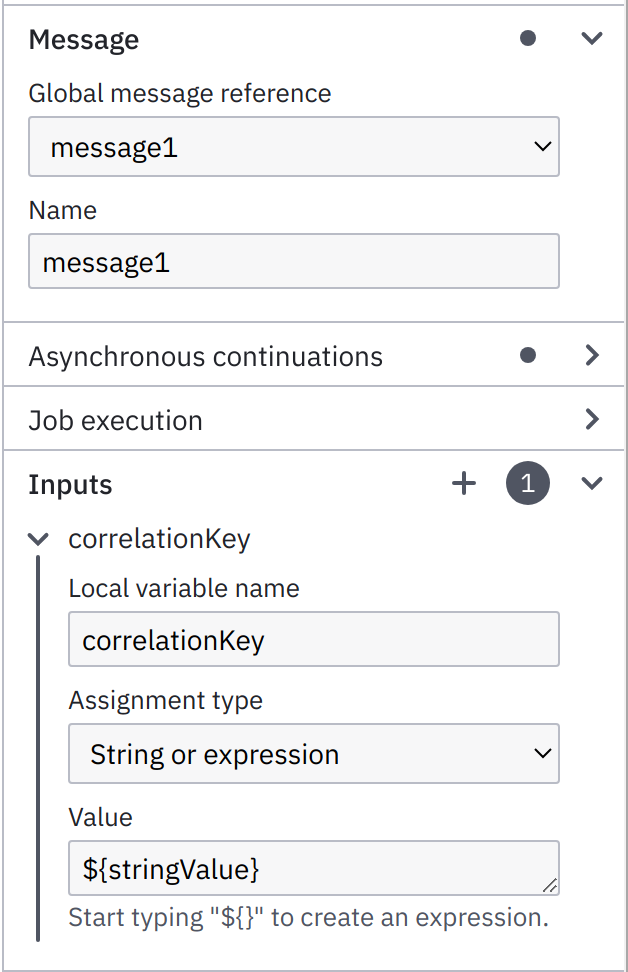Collapse the Message section chevron
Screen dimensions: 628x972
click(592, 38)
